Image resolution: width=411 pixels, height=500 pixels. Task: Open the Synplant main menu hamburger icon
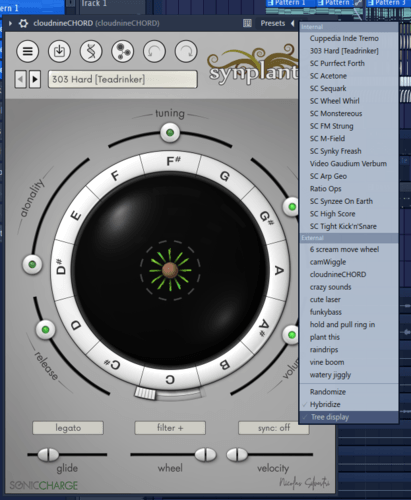tap(28, 51)
